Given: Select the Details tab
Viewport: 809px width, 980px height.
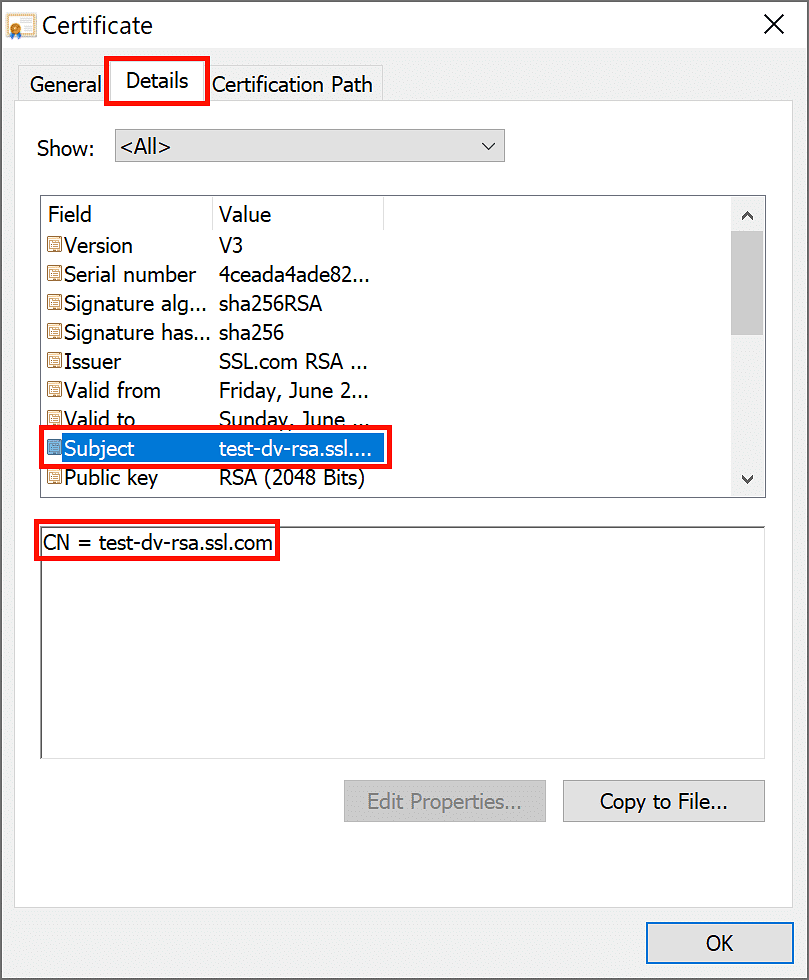Looking at the screenshot, I should pyautogui.click(x=156, y=84).
